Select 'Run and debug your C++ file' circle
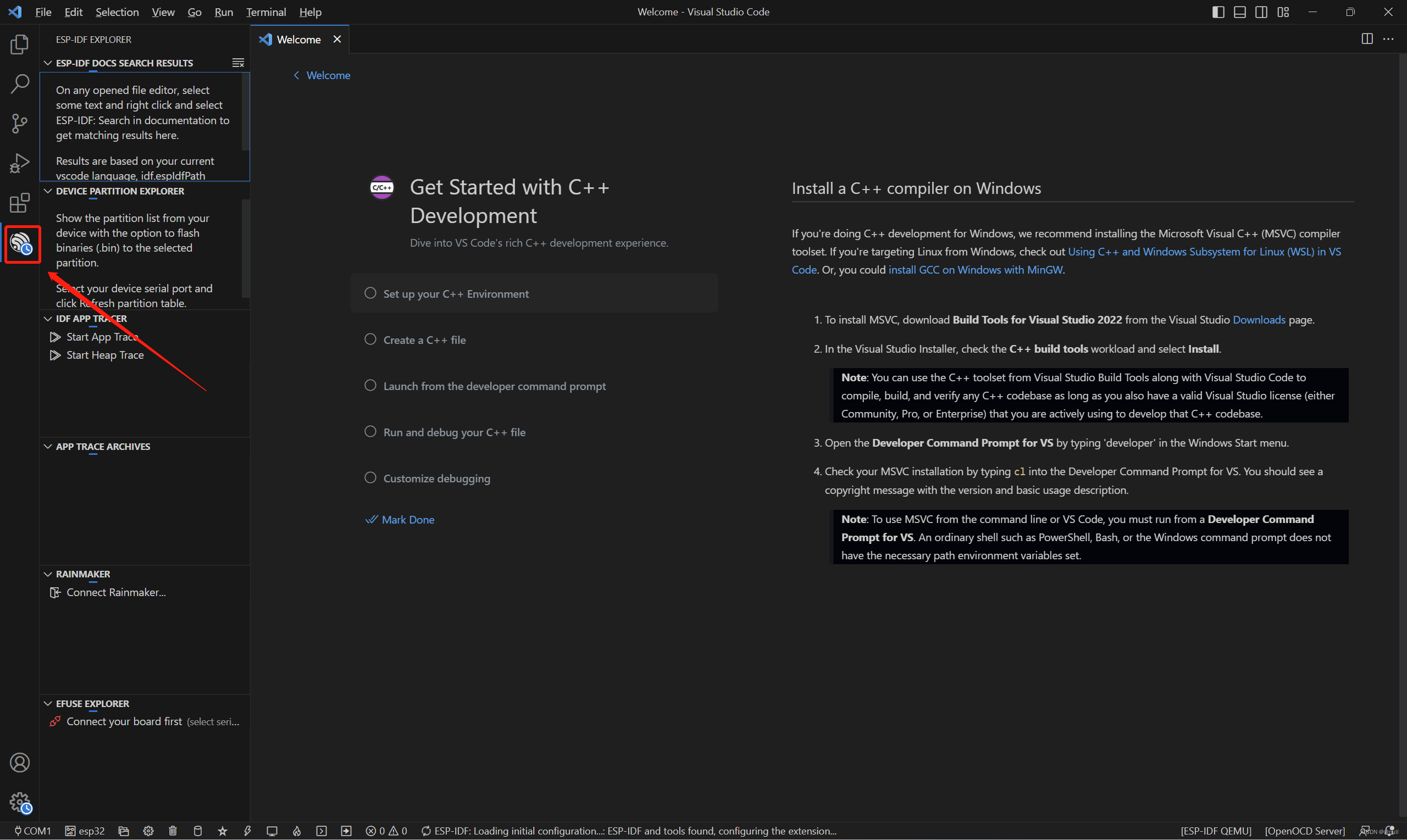The image size is (1407, 840). [x=370, y=431]
